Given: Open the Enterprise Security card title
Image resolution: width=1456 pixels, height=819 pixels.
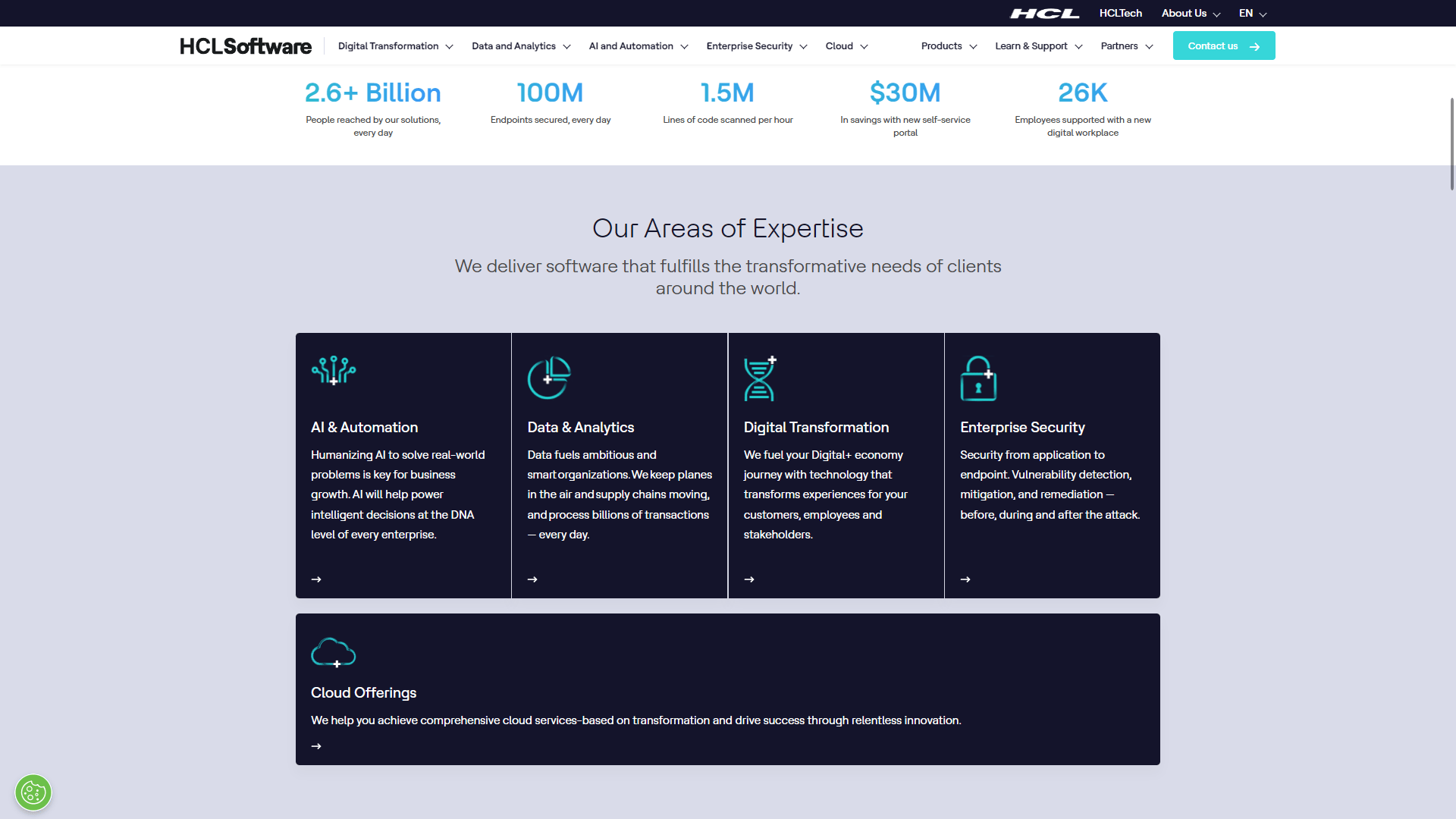Looking at the screenshot, I should (x=1022, y=428).
